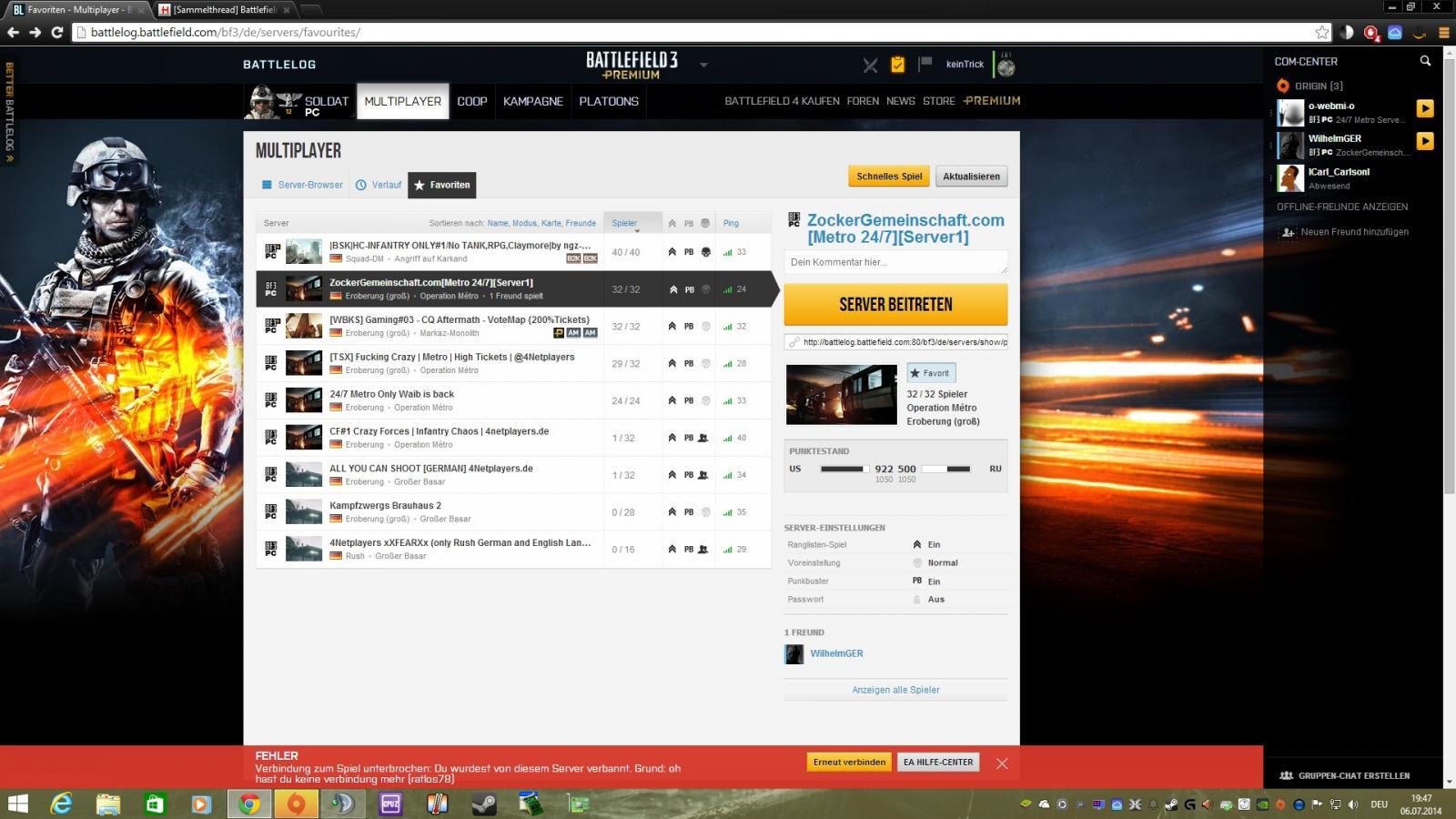Screen dimensions: 1456x819
Task: Select the 24/7 Metro Only Waib server
Action: [x=513, y=400]
